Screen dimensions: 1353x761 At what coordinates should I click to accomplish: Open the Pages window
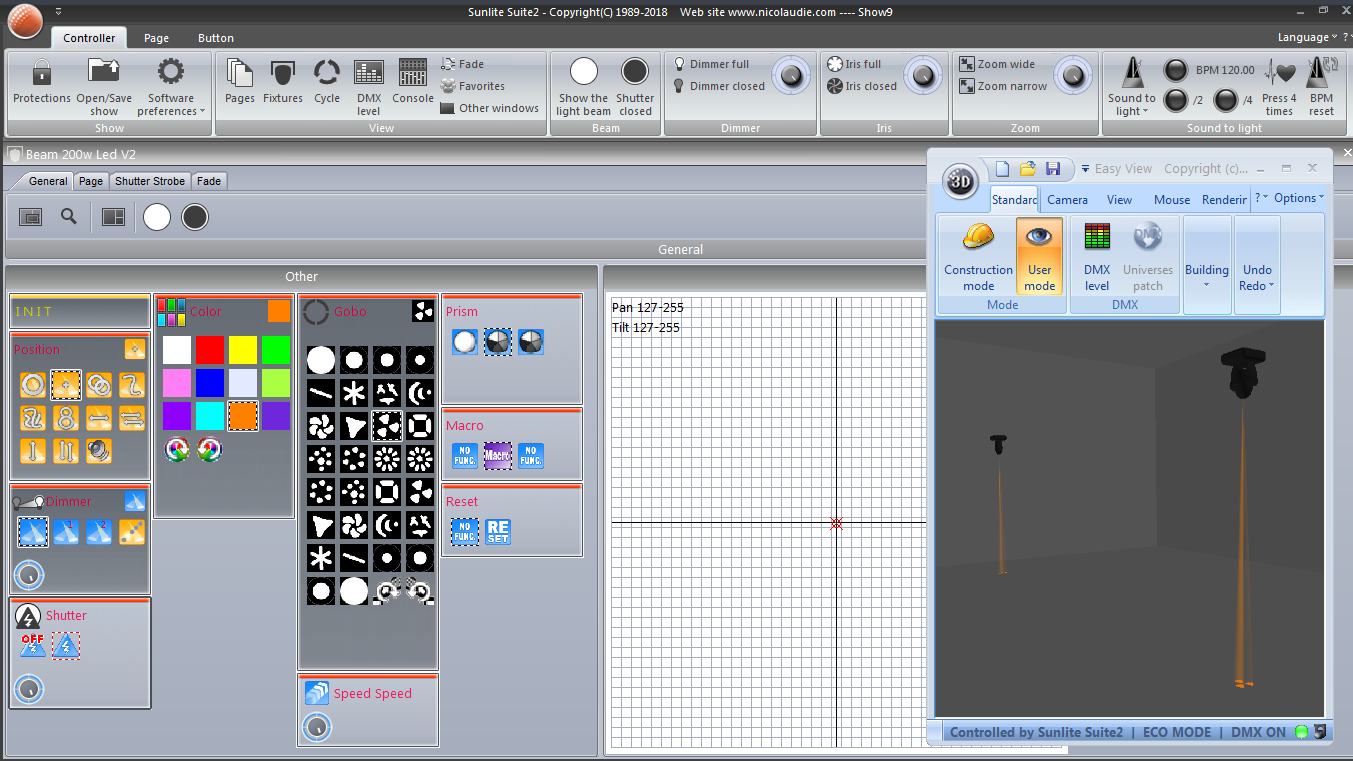click(x=240, y=82)
